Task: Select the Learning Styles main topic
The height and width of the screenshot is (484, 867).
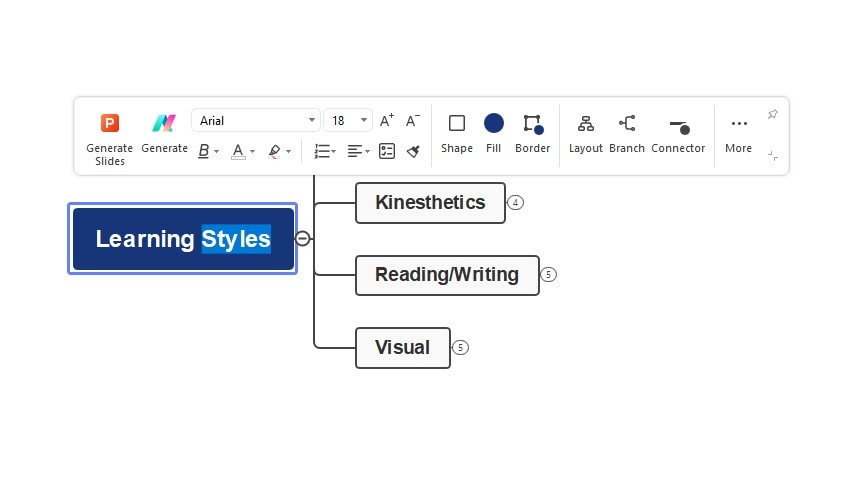Action: pyautogui.click(x=183, y=238)
